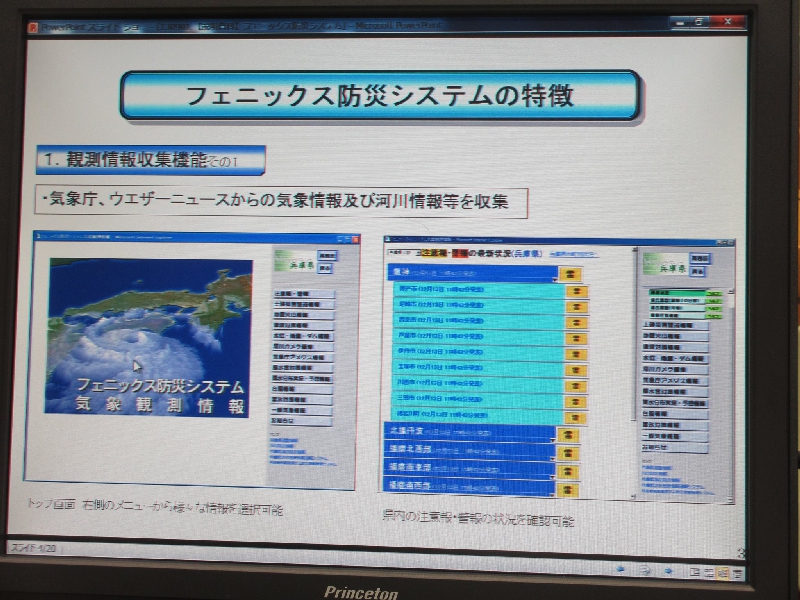Image resolution: width=800 pixels, height=600 pixels.
Task: Switch to Normal view icon
Action: [x=695, y=573]
